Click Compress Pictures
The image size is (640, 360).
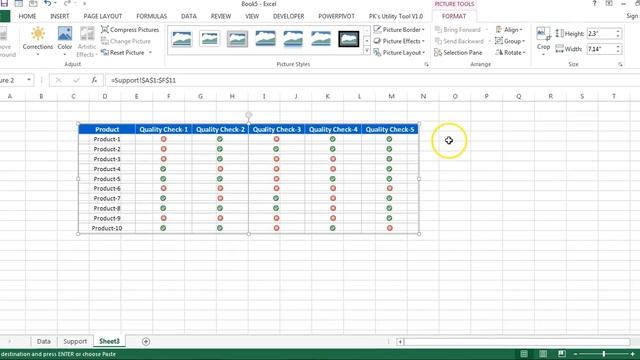pos(130,30)
